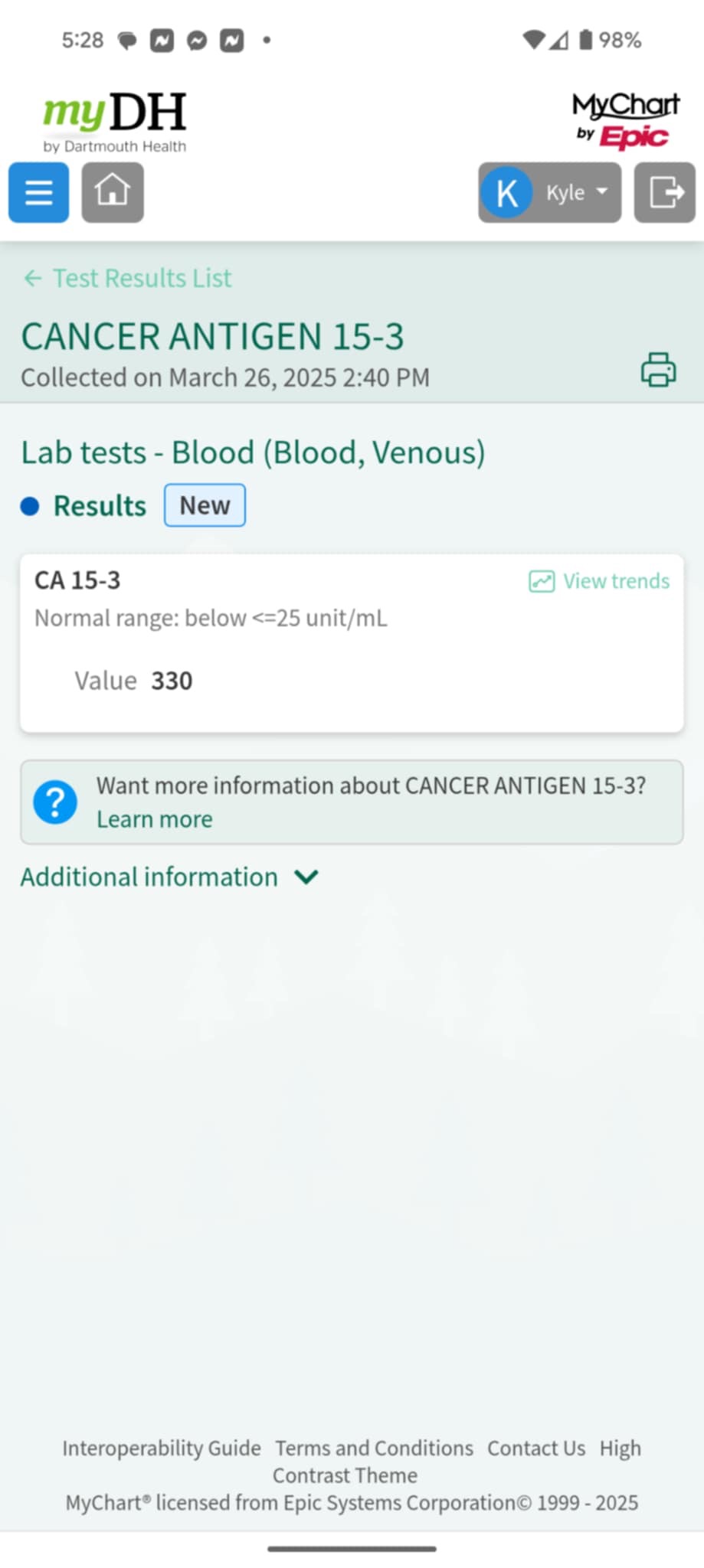Open the Interoperability Guide link
This screenshot has width=704, height=1568.
click(162, 1448)
